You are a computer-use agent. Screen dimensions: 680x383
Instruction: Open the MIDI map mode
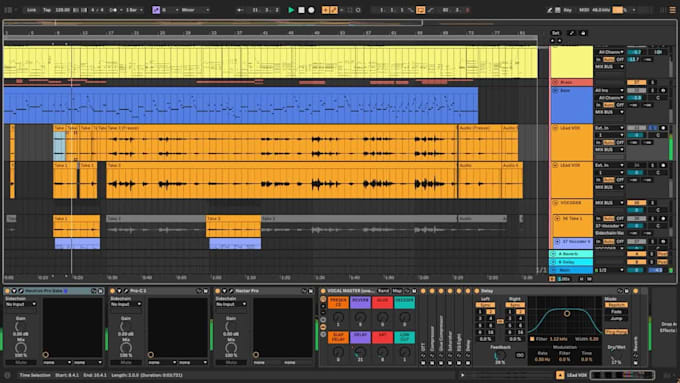click(584, 10)
